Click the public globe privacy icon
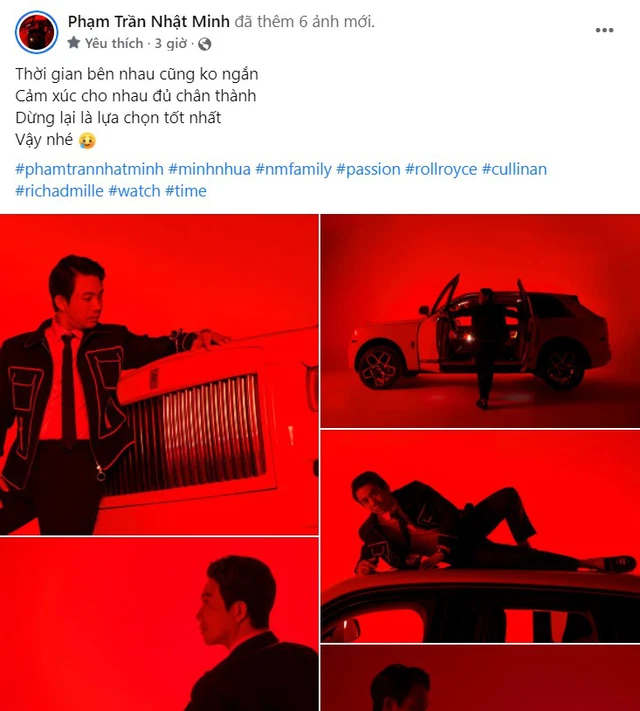Image resolution: width=640 pixels, height=711 pixels. [205, 44]
